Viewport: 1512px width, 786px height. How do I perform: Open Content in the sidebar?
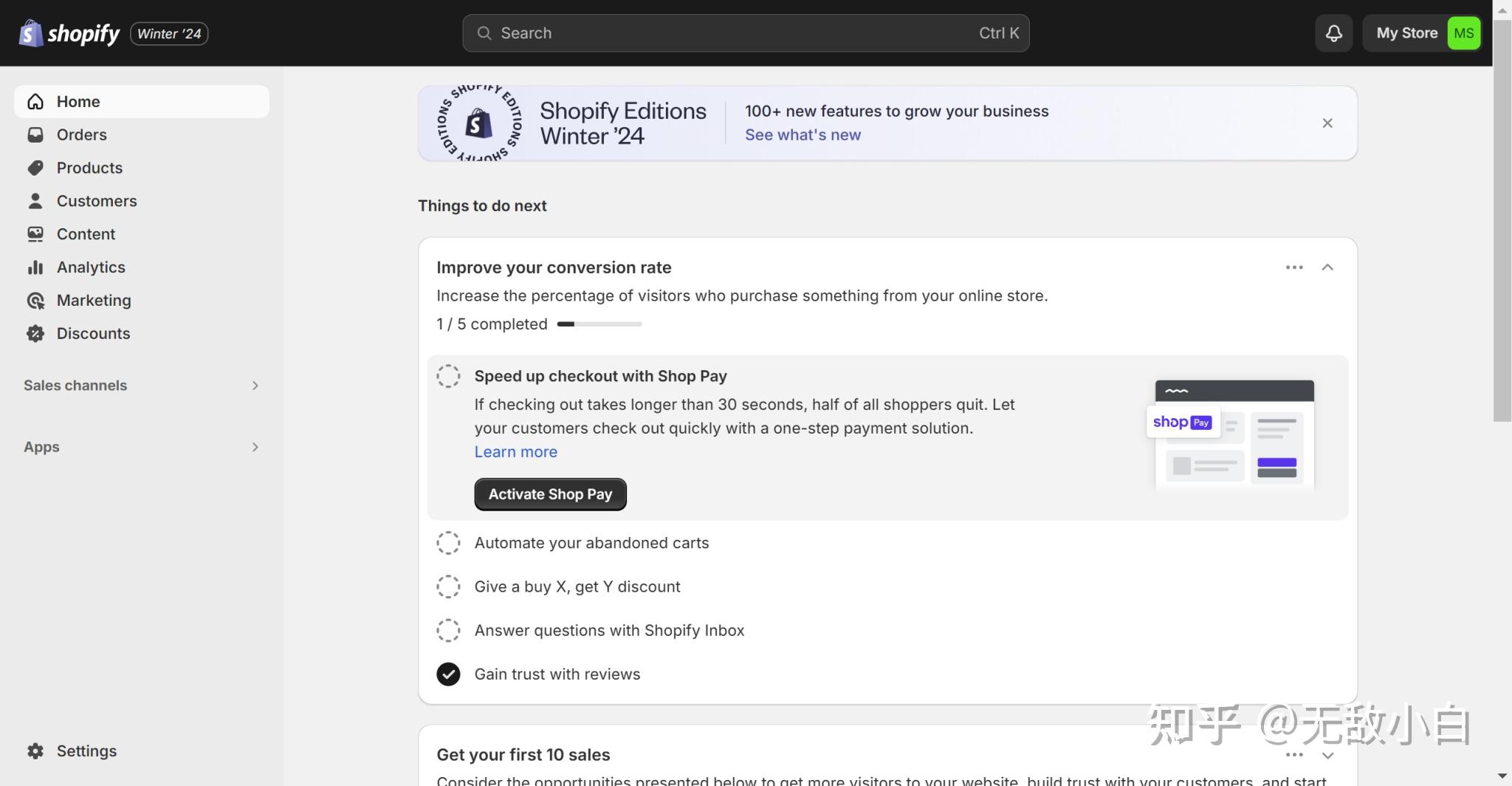click(x=86, y=234)
